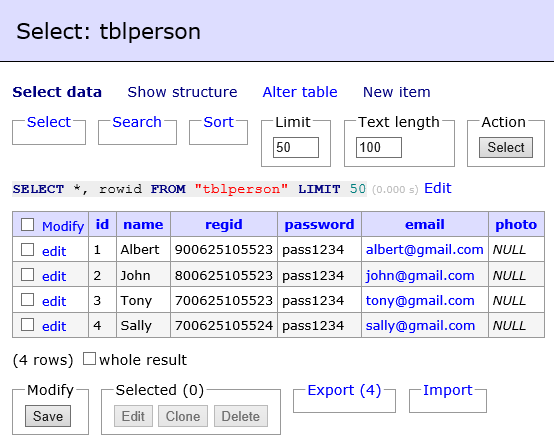The width and height of the screenshot is (554, 443).
Task: Click the Limit input field
Action: [x=296, y=147]
